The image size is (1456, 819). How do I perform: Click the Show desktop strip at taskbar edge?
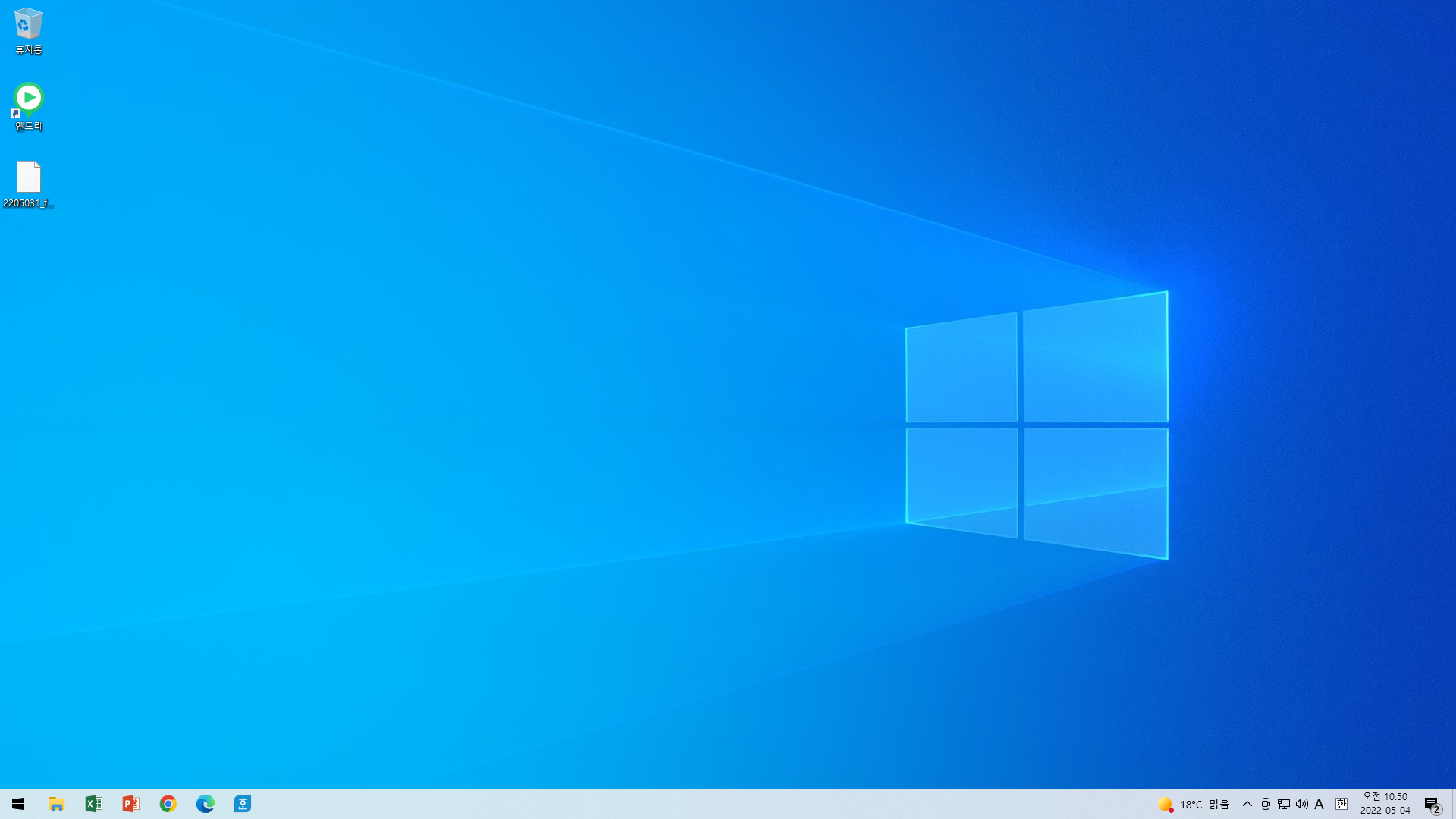[1453, 804]
